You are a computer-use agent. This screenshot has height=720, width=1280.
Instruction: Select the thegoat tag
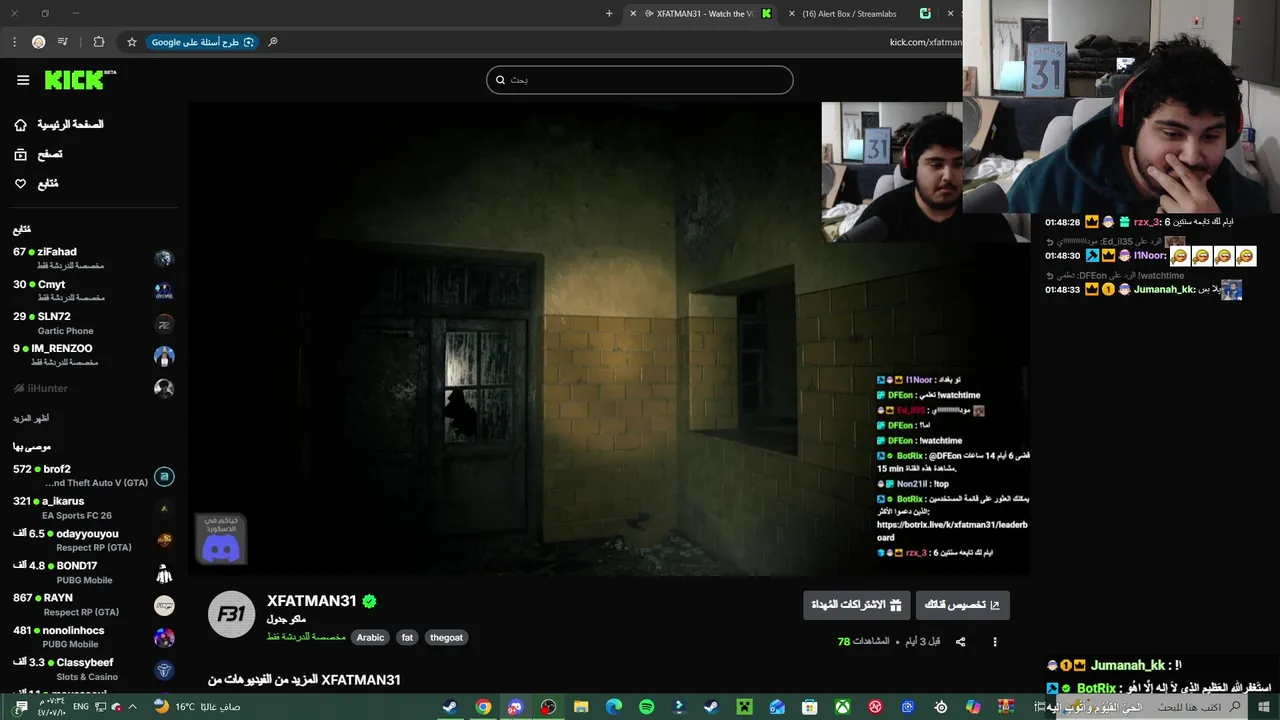pos(446,637)
